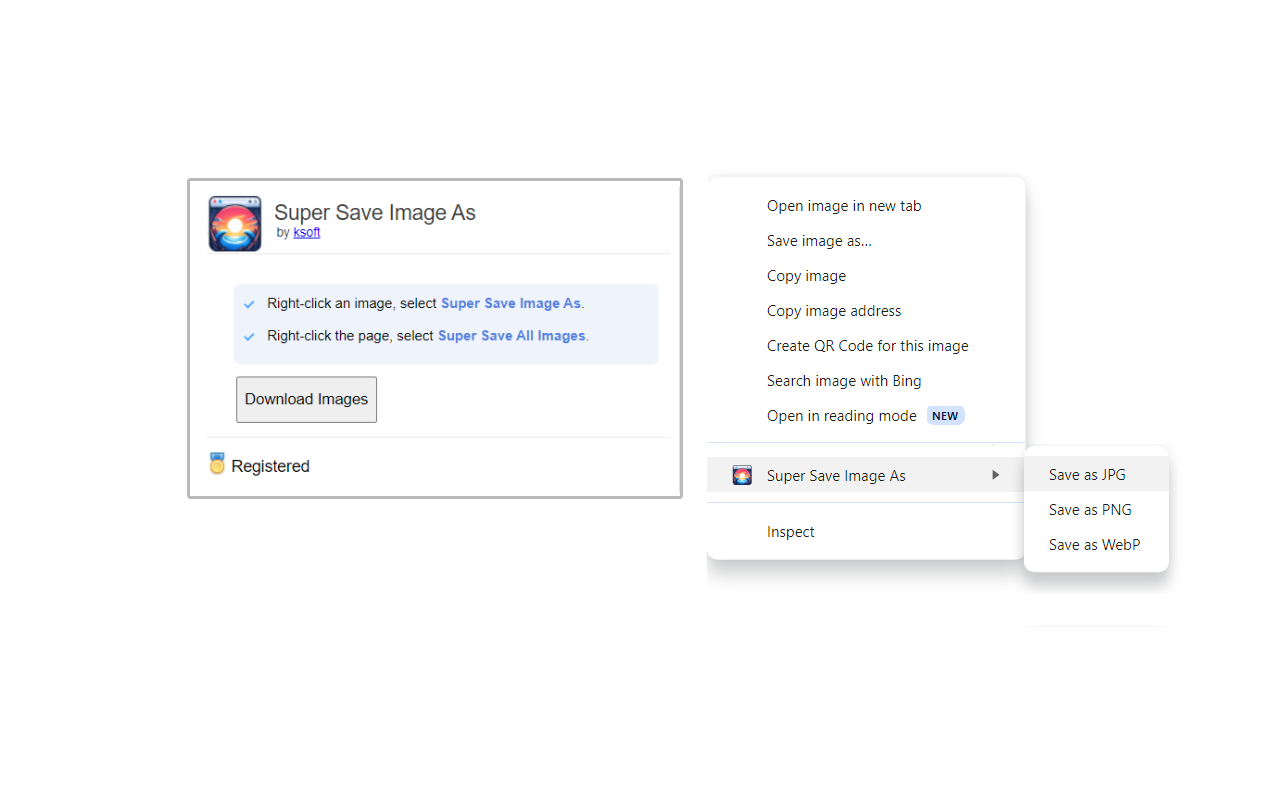Open the ksoft author link
Screen dimensions: 1280x800
[x=307, y=232]
